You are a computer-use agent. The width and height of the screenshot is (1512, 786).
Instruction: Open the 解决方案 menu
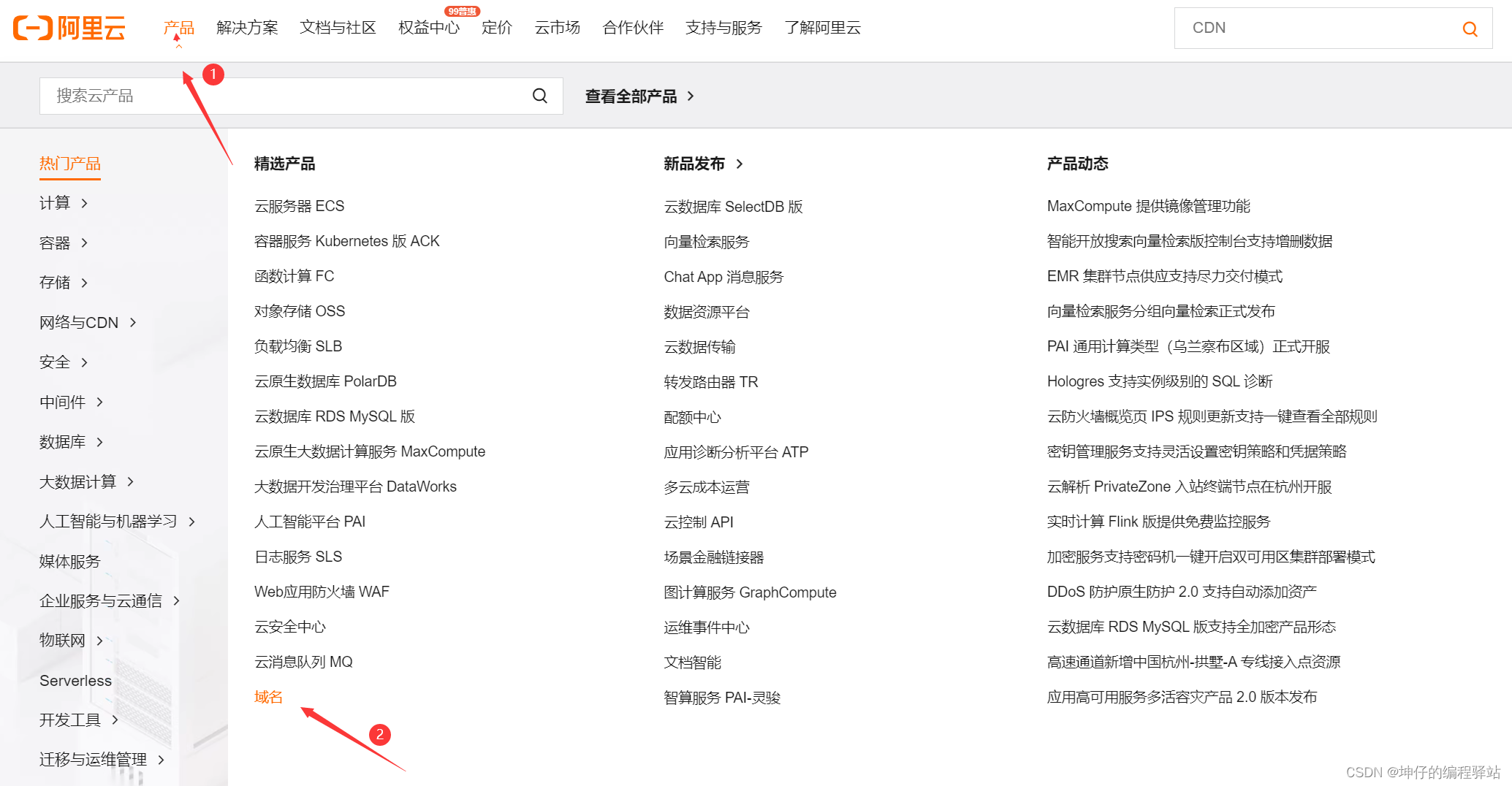coord(247,28)
